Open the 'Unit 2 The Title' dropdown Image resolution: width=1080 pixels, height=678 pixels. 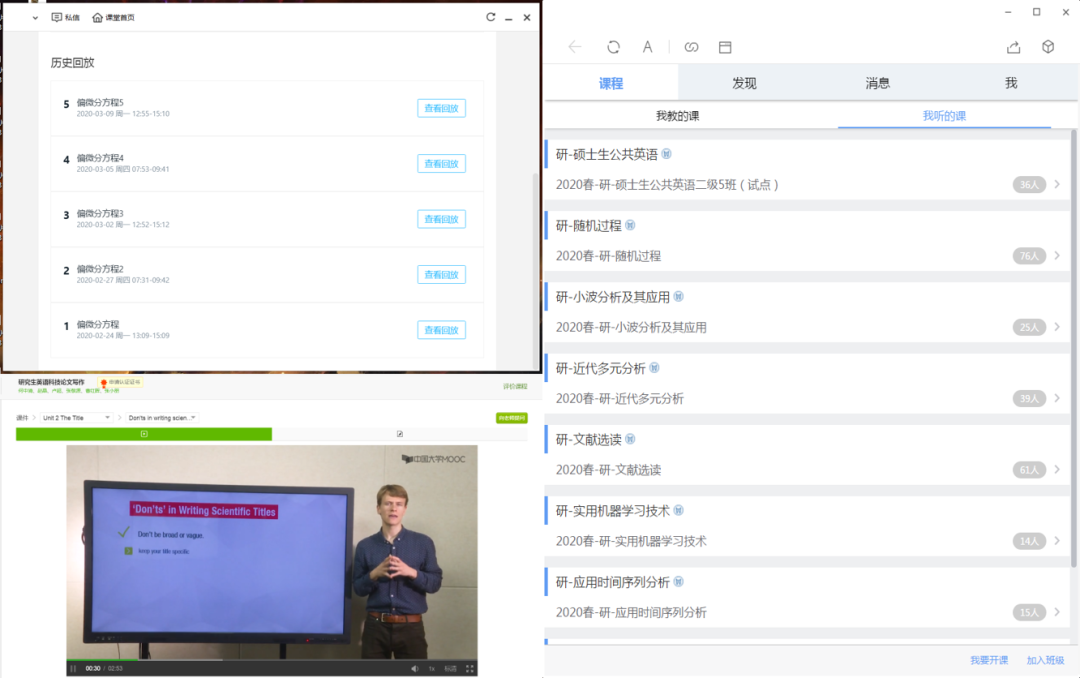77,417
